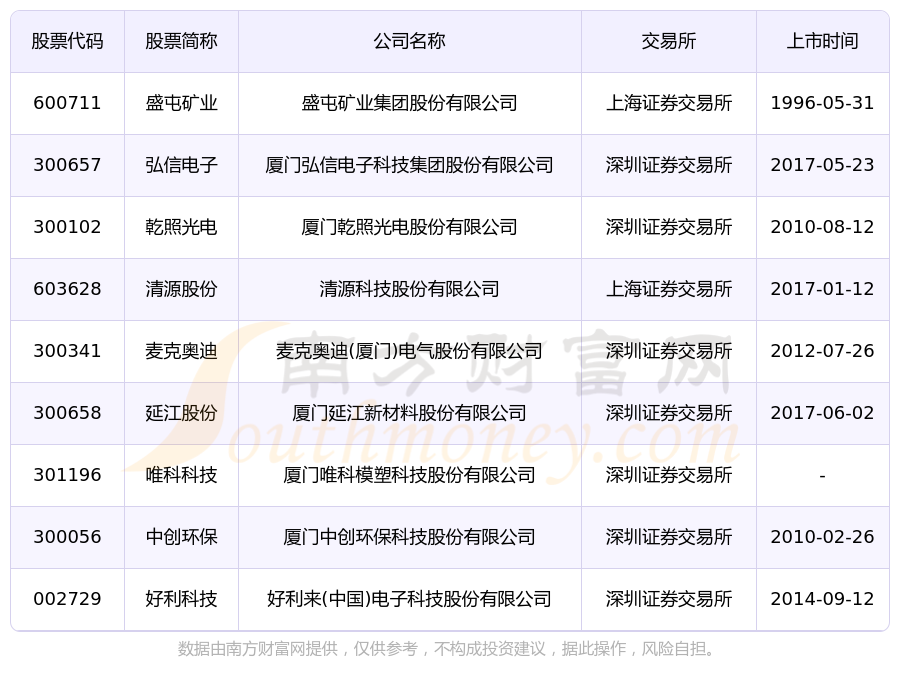Click company 厦门唯科模塑科技股份有限公司
Viewport: 900px width, 676px height.
tap(409, 475)
